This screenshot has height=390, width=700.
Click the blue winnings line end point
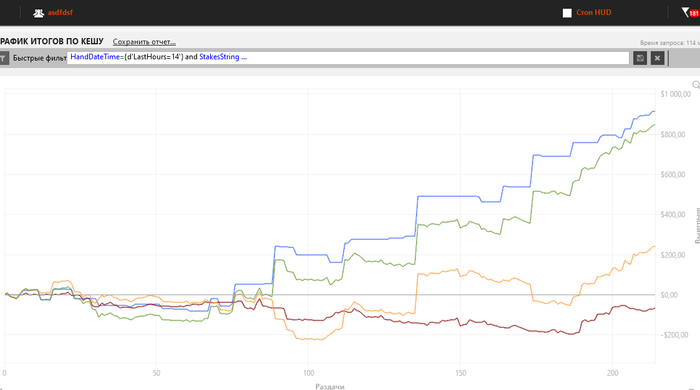click(x=654, y=111)
